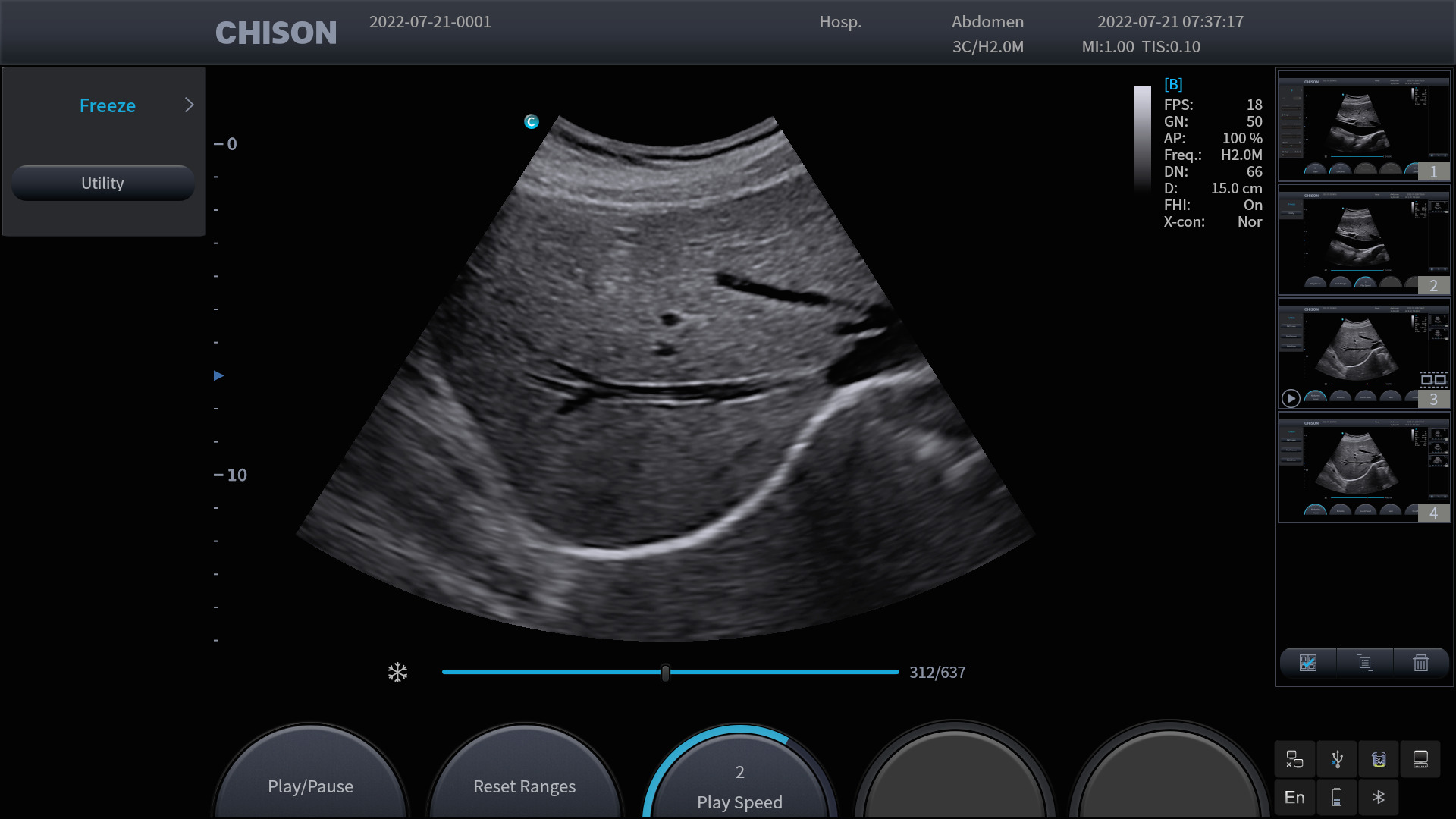This screenshot has width=1456, height=819.
Task: Click the Abdomen exam type label
Action: point(987,22)
